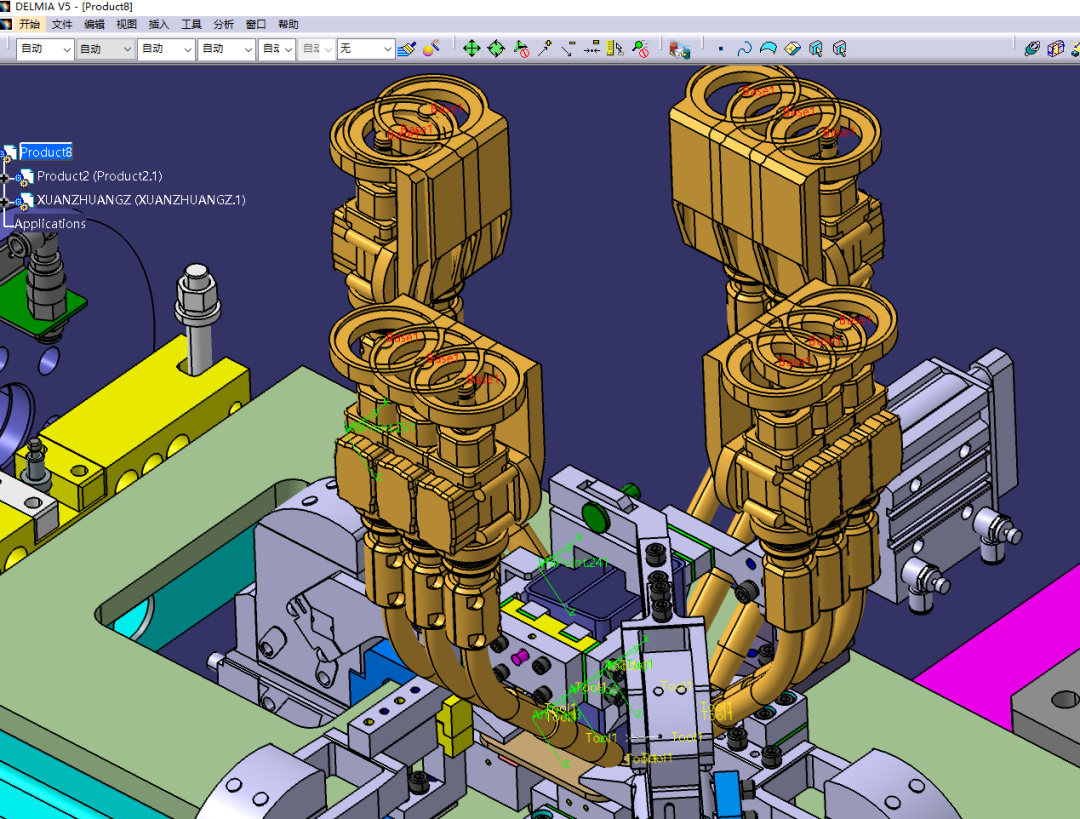Open the 无 layer dropdown
Image resolution: width=1080 pixels, height=819 pixels.
point(365,49)
